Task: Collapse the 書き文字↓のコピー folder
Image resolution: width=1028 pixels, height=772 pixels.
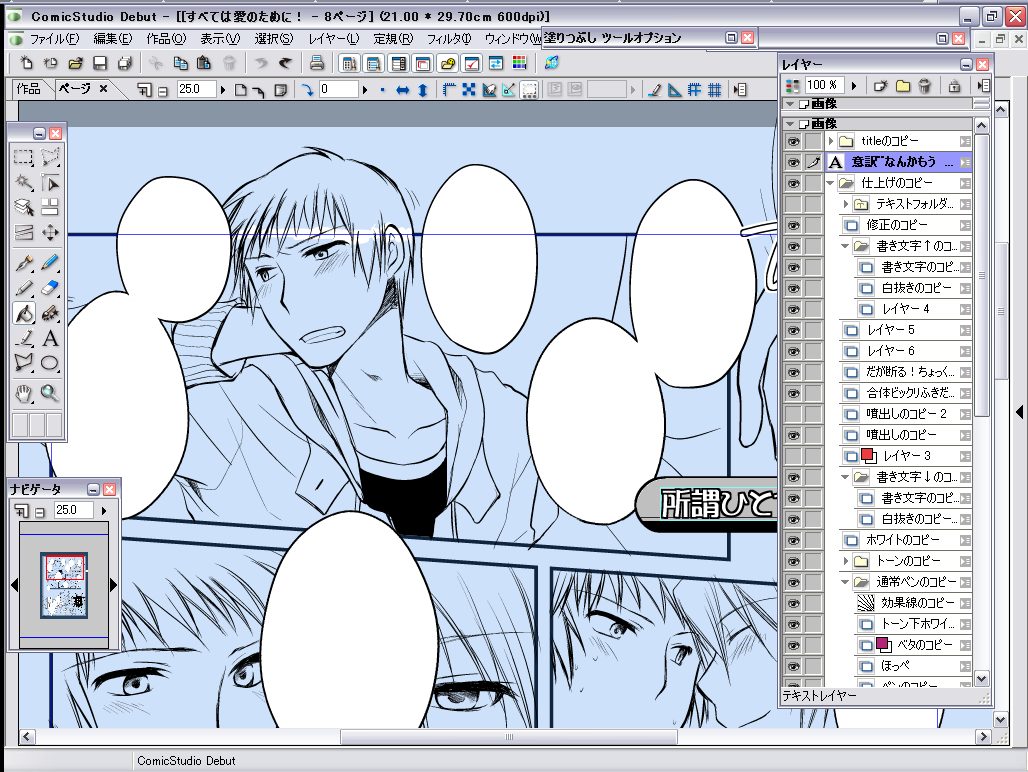Action: coord(845,476)
